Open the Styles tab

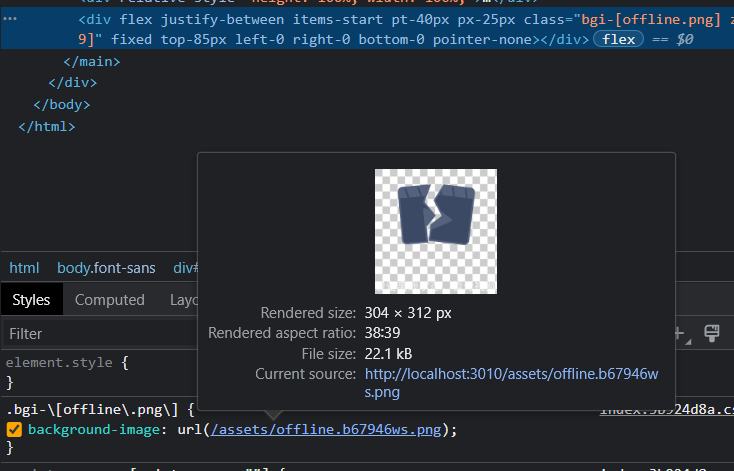[31, 300]
